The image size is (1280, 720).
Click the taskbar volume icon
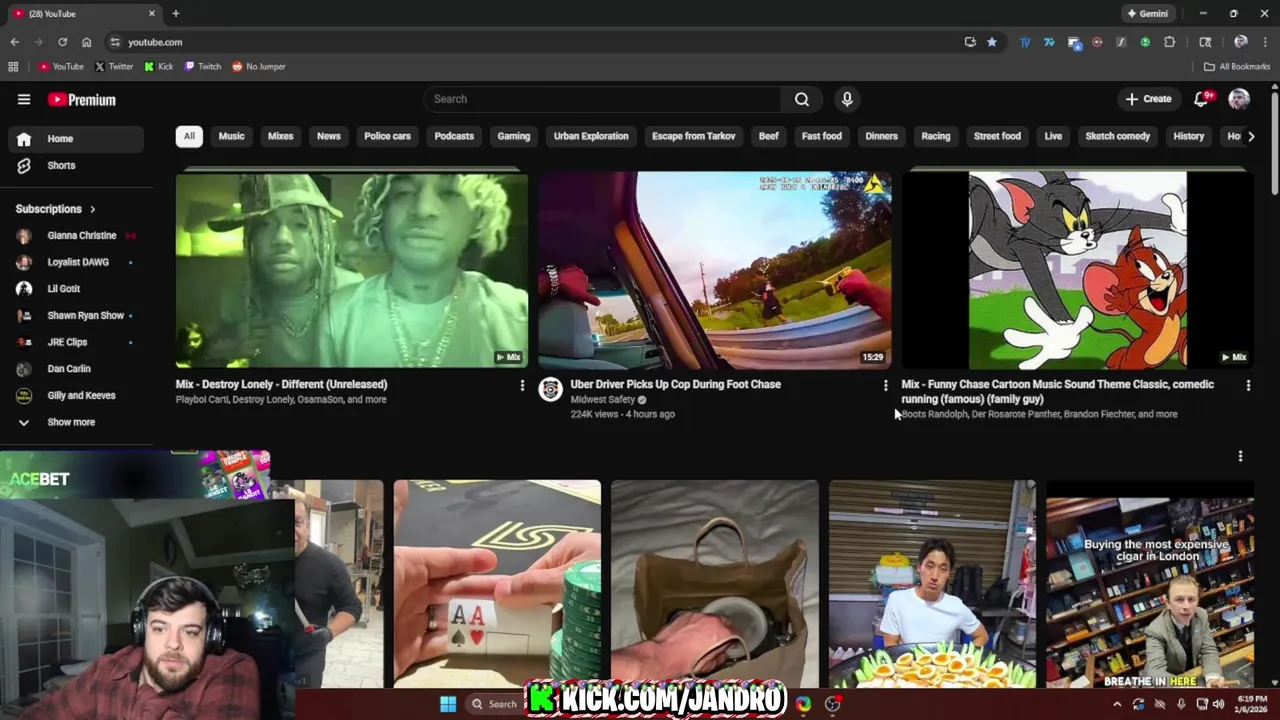point(1218,704)
